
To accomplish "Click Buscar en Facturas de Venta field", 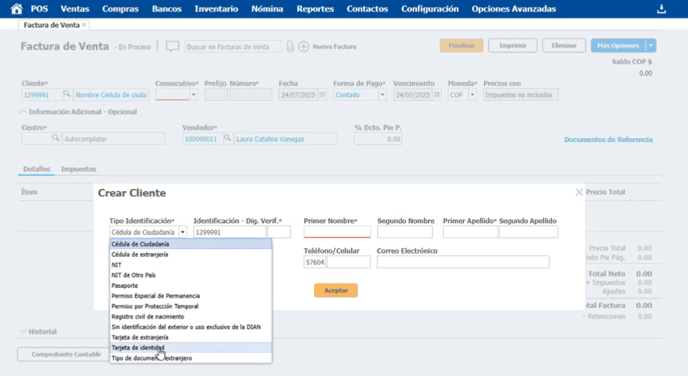I will [233, 47].
